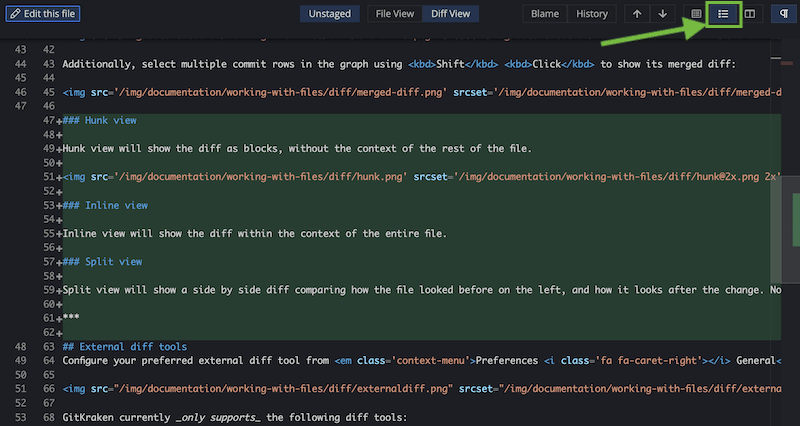Screen dimensions: 800x426
Task: Click the added '***' separator line
Action: point(72,318)
